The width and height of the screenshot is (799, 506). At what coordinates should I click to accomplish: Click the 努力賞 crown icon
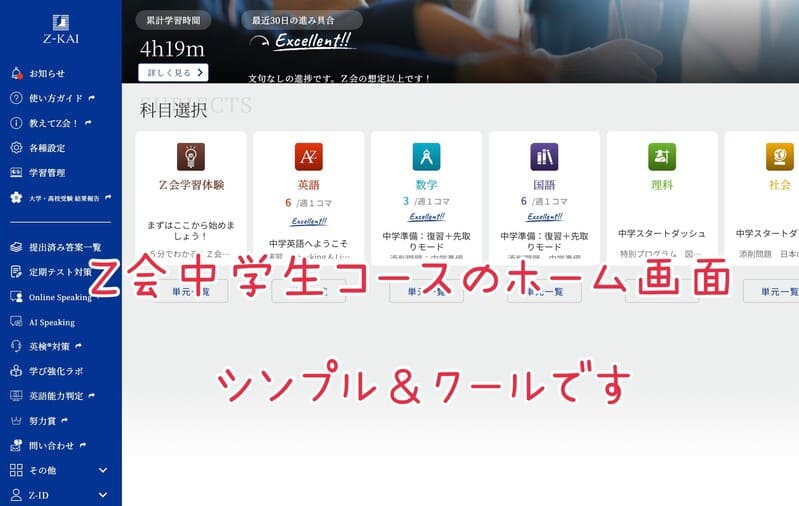[16, 421]
